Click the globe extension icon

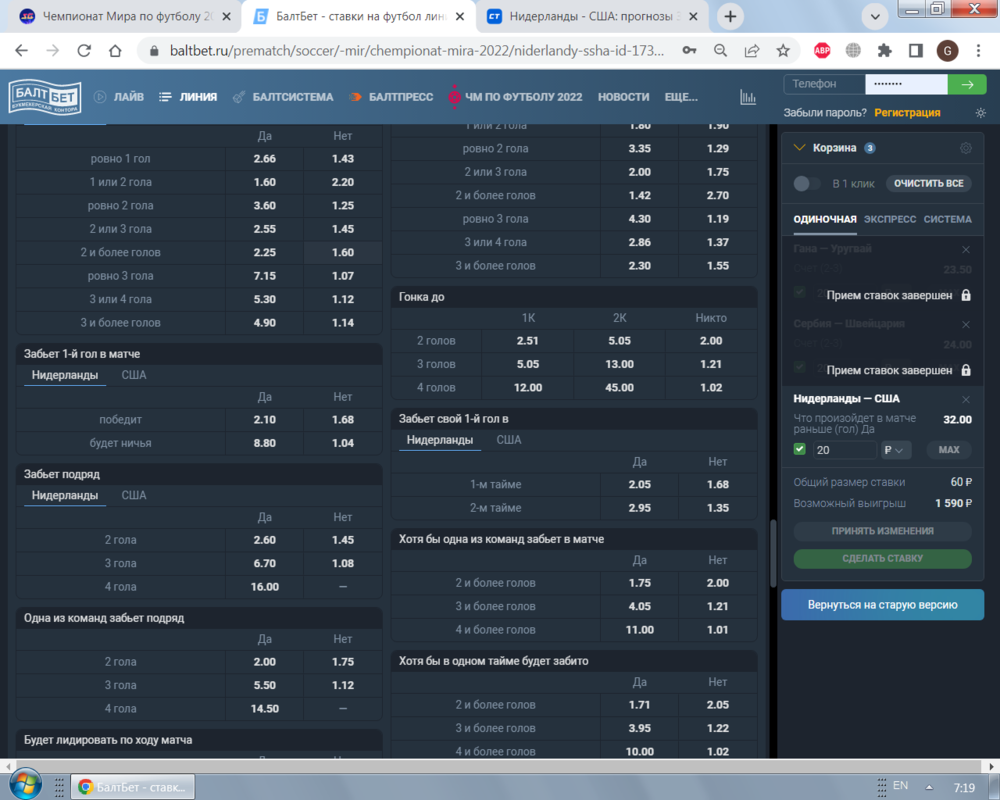pyautogui.click(x=853, y=51)
